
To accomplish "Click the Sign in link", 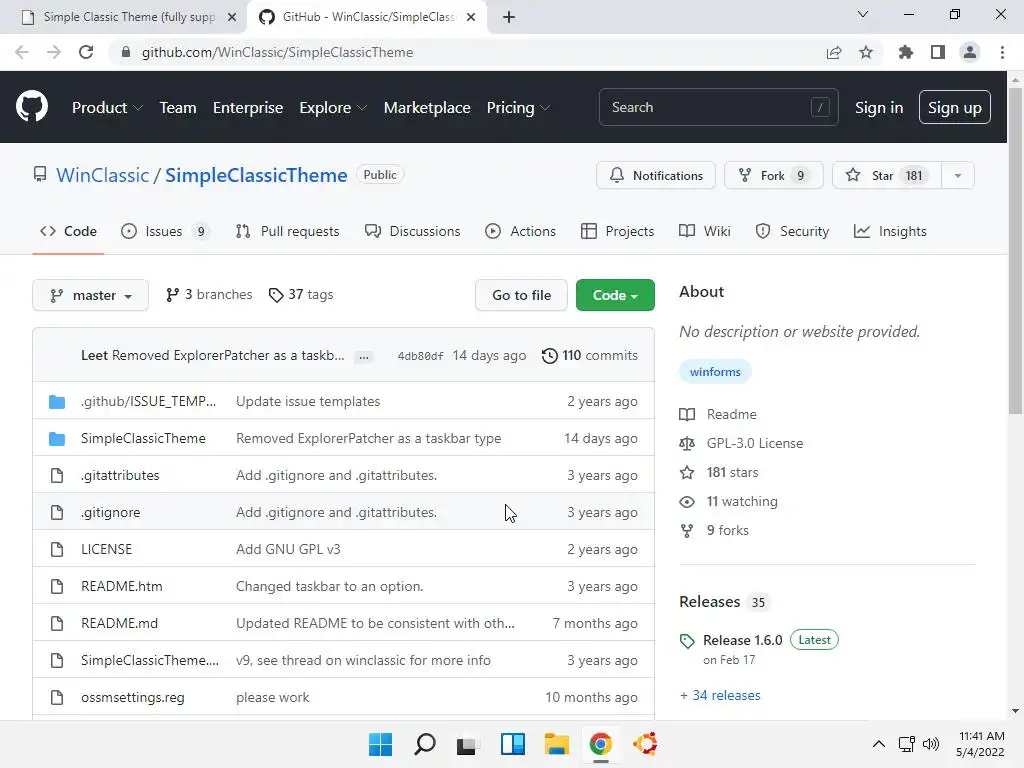I will pos(879,108).
